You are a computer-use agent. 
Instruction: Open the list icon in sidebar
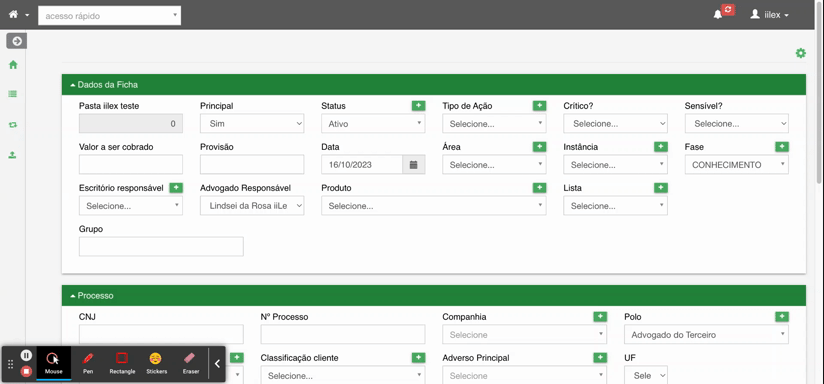point(13,94)
